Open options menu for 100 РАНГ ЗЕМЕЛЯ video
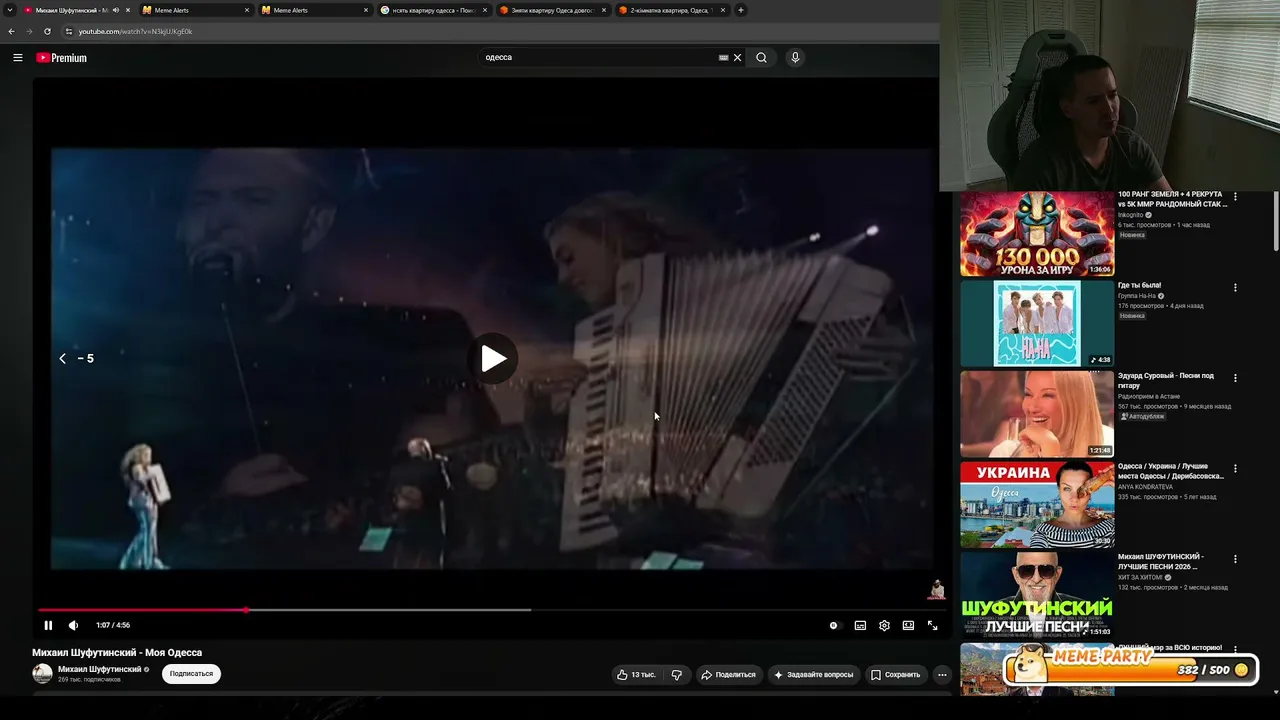 [1235, 197]
